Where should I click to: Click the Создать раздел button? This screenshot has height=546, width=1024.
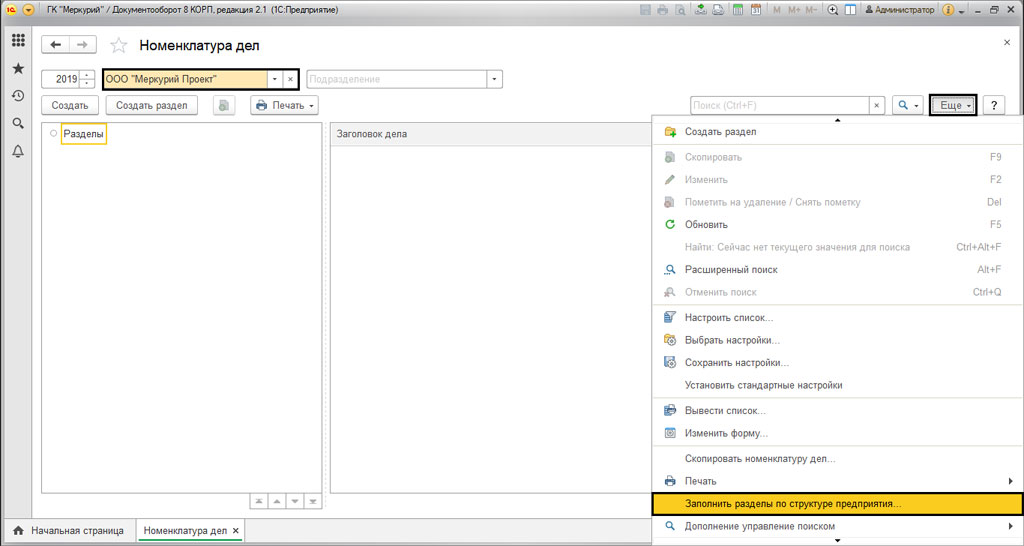tap(152, 105)
